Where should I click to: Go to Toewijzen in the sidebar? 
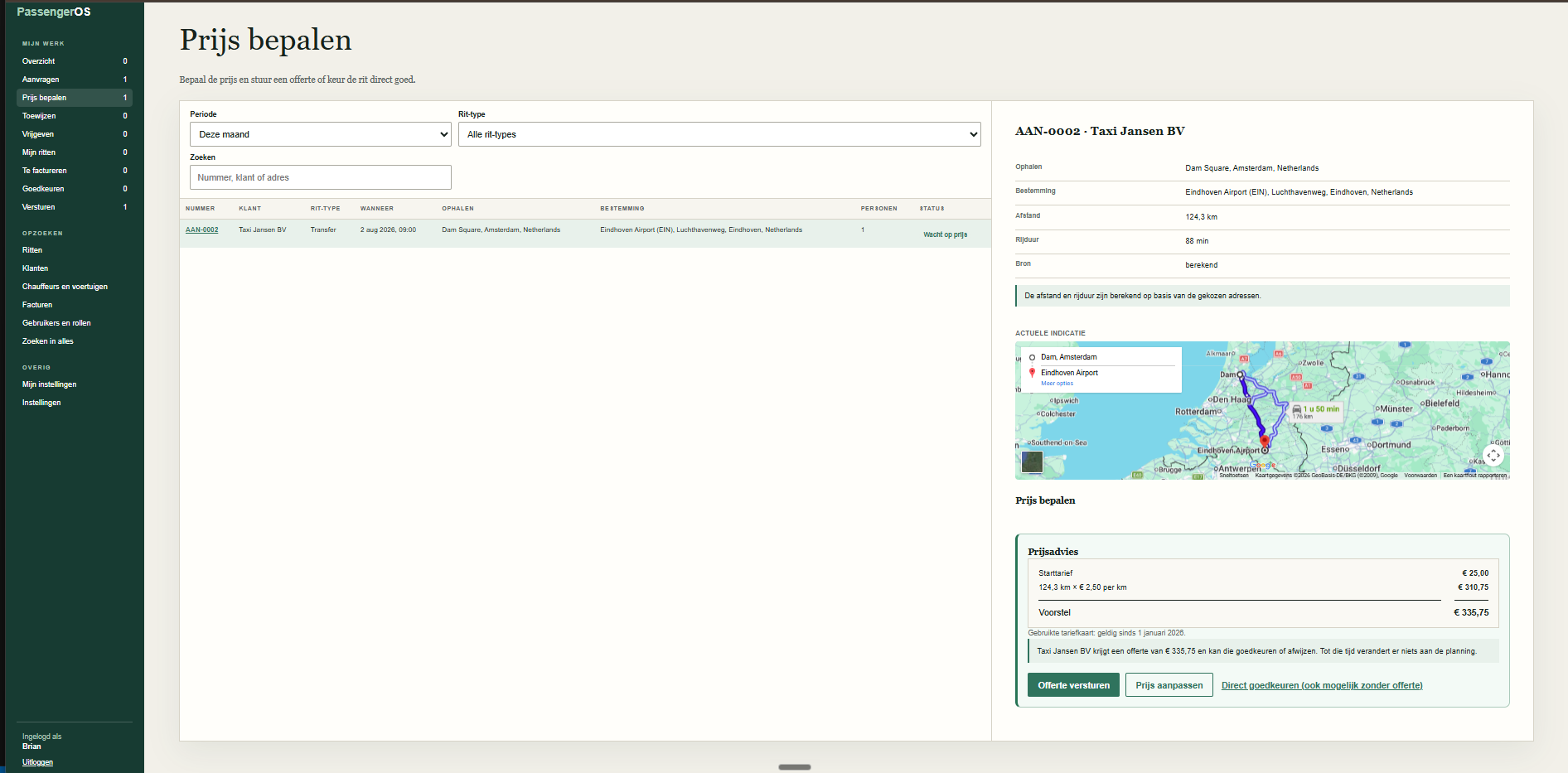[75, 116]
